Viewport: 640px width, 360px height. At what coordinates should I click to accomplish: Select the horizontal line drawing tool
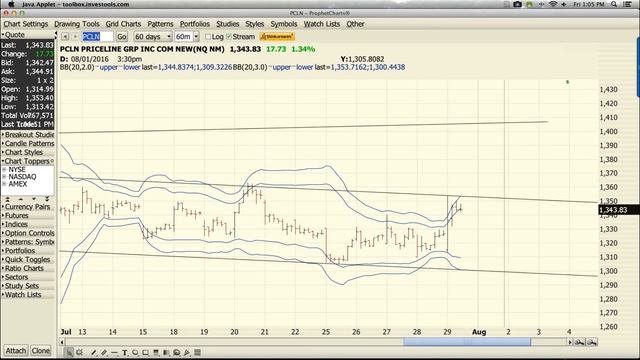point(114,352)
